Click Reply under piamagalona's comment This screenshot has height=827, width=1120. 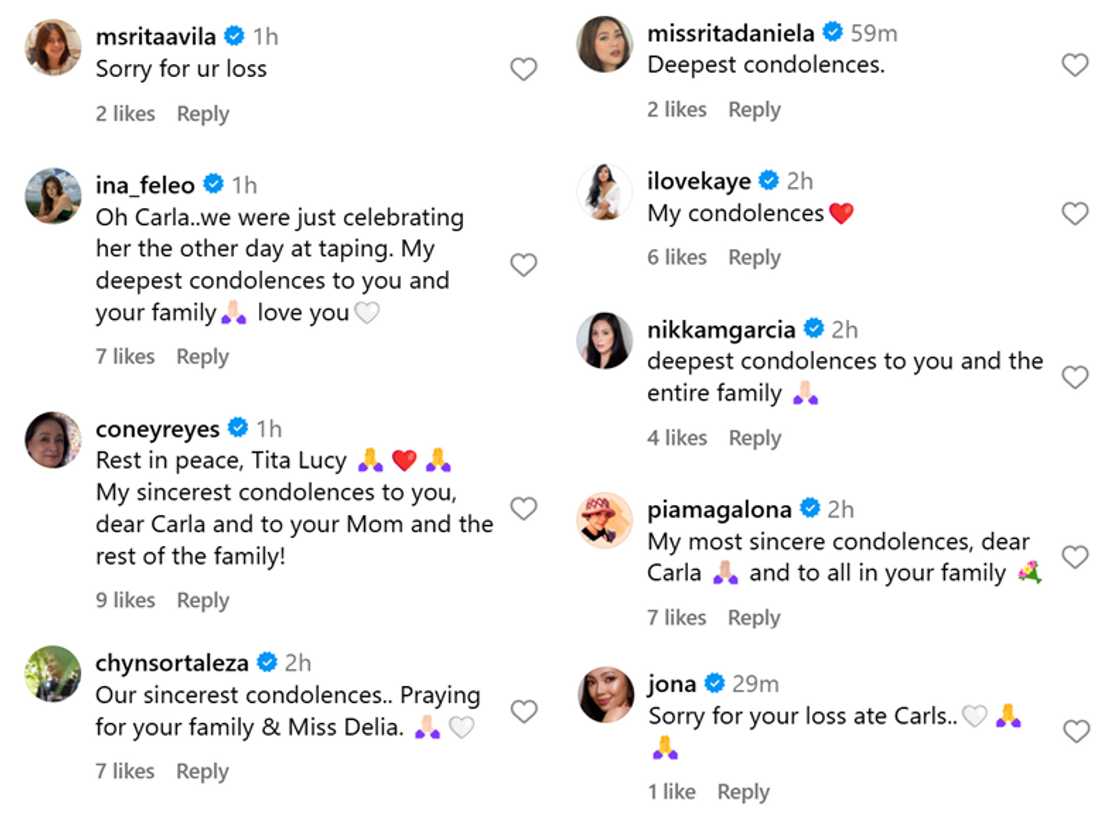coord(754,619)
